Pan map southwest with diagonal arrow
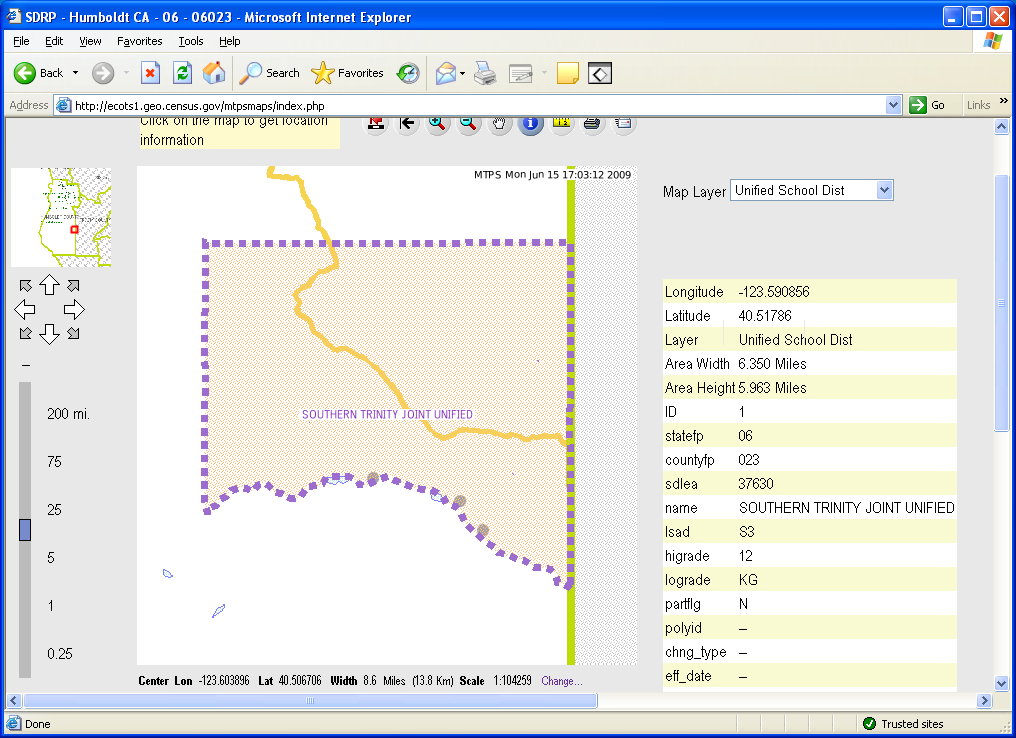This screenshot has height=738, width=1016. tap(26, 333)
